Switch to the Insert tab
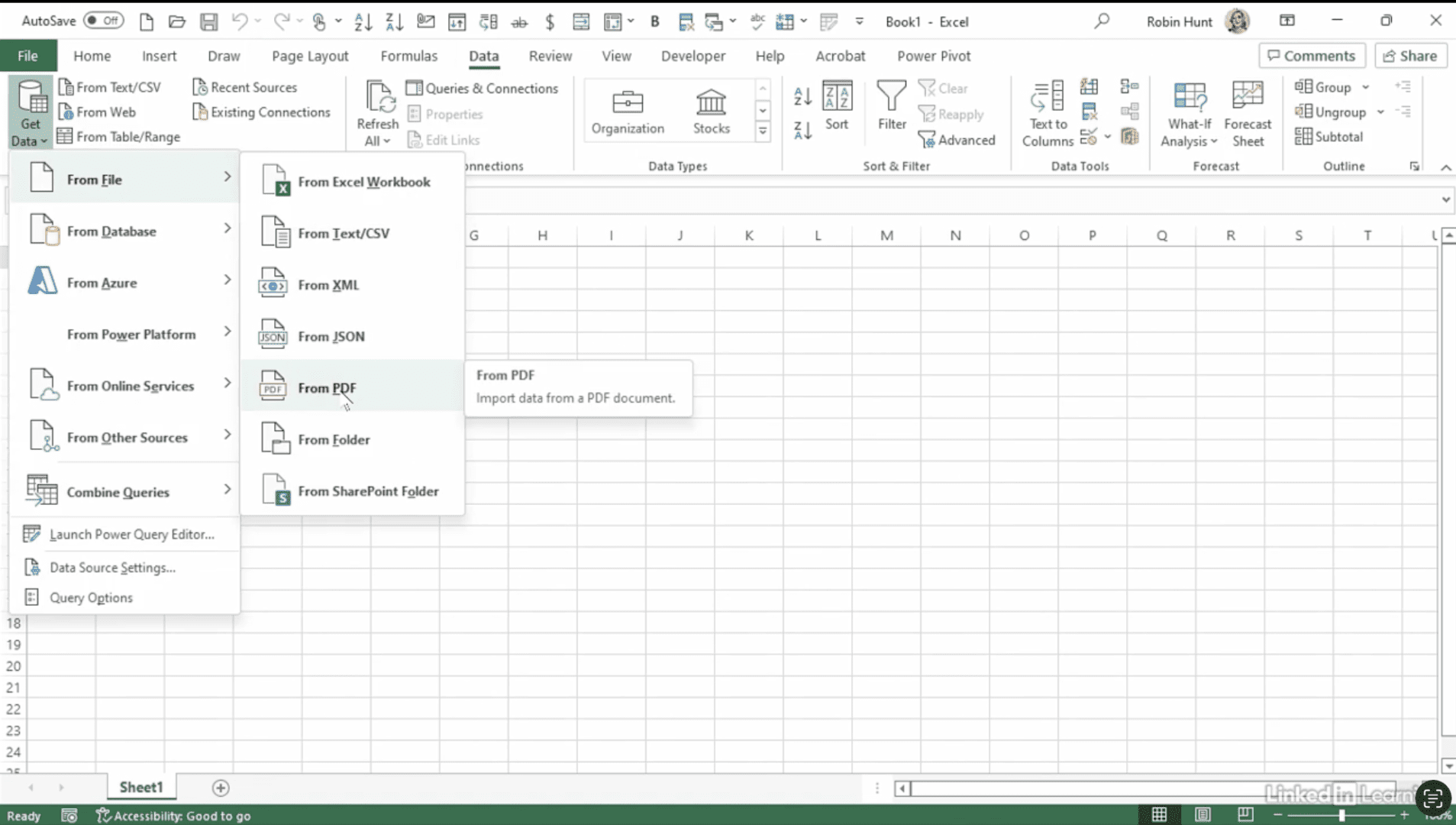1456x825 pixels. click(159, 56)
